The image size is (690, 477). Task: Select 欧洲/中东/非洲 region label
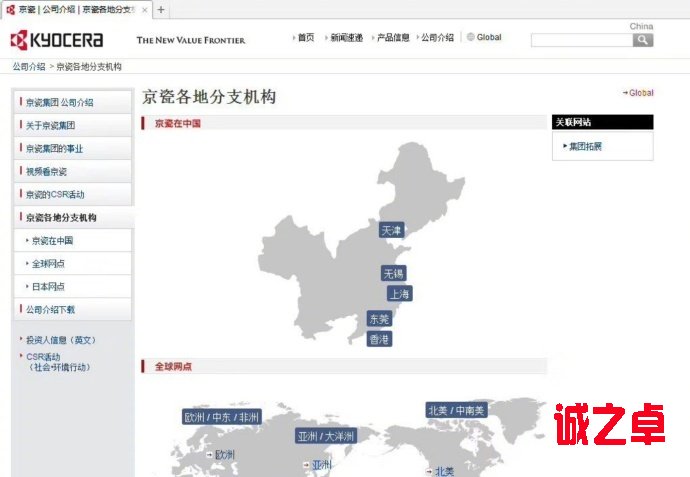222,417
